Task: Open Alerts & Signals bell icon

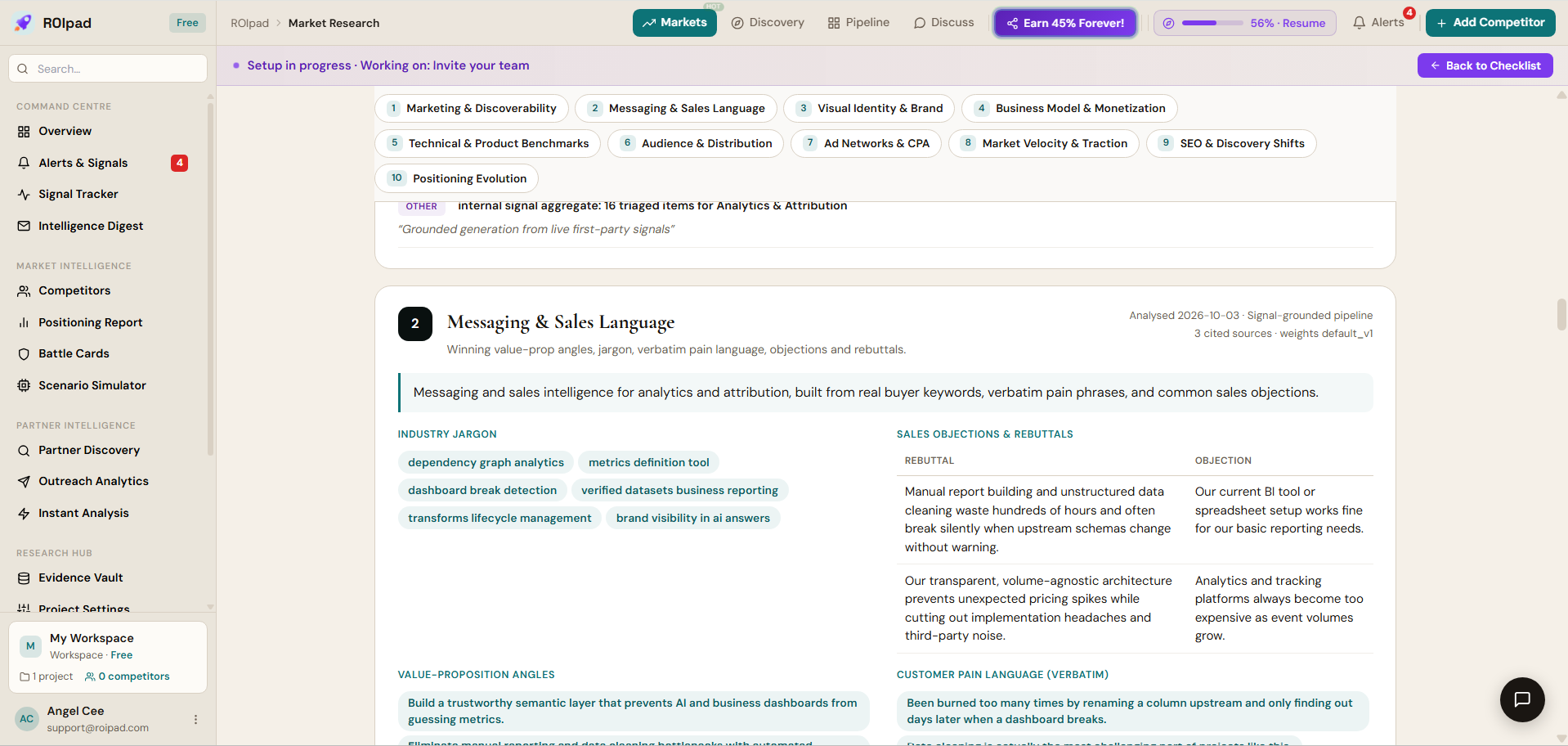Action: point(24,163)
